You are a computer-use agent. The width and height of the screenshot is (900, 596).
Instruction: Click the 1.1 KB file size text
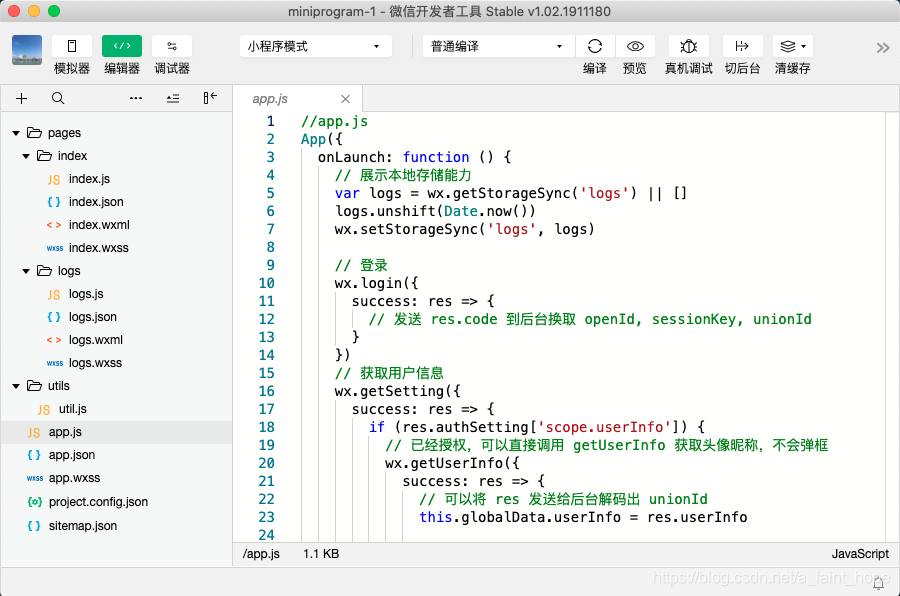tap(321, 554)
